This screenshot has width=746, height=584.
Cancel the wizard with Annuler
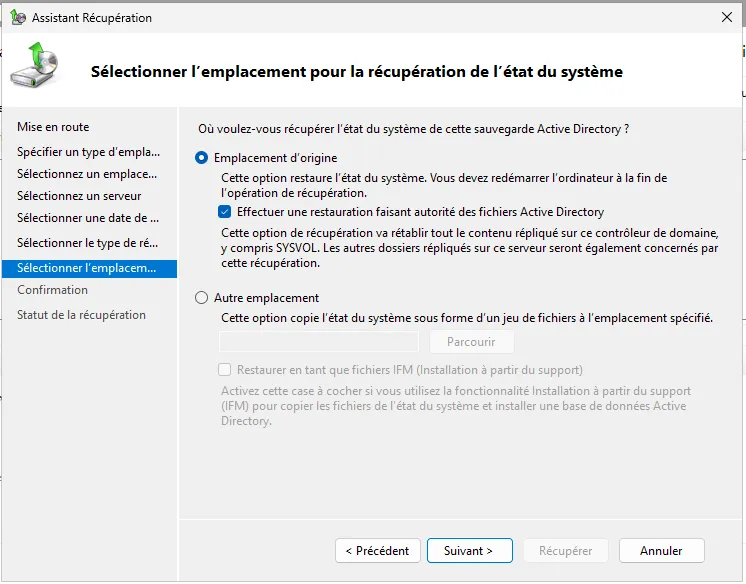pos(661,551)
